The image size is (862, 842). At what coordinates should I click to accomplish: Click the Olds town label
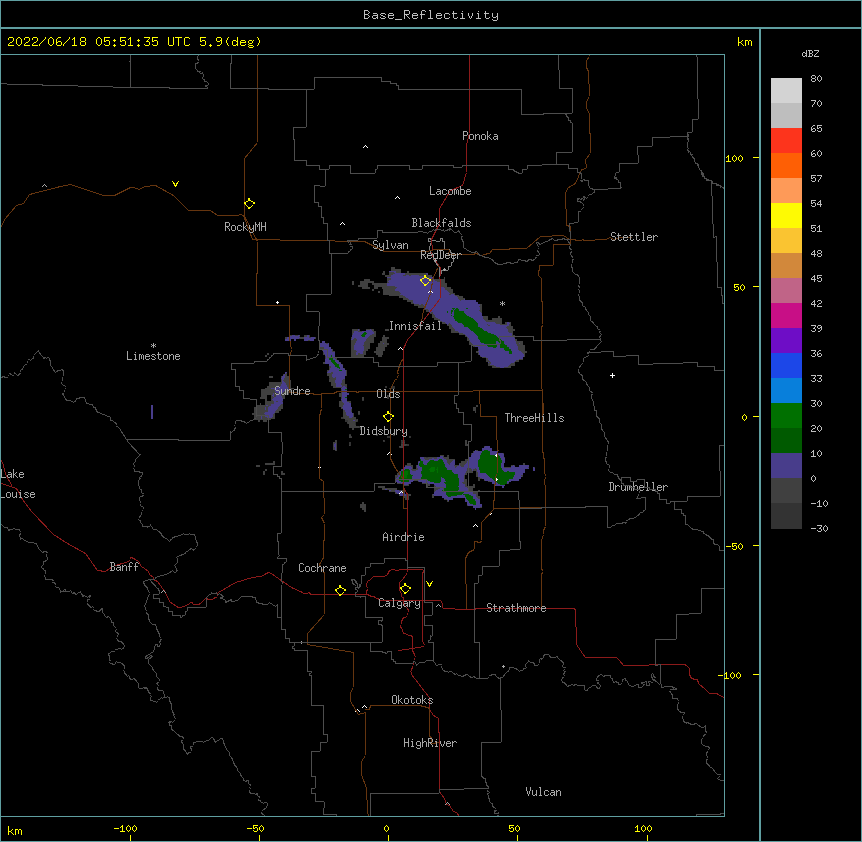(x=388, y=394)
